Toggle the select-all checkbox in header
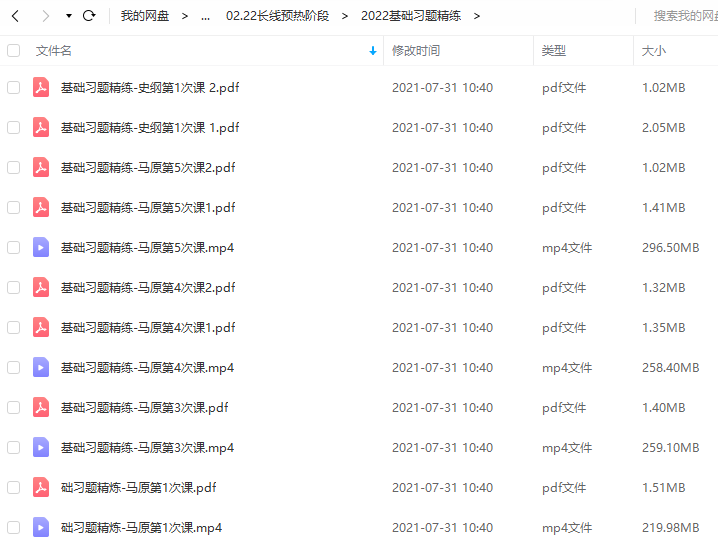This screenshot has width=718, height=541. point(14,50)
